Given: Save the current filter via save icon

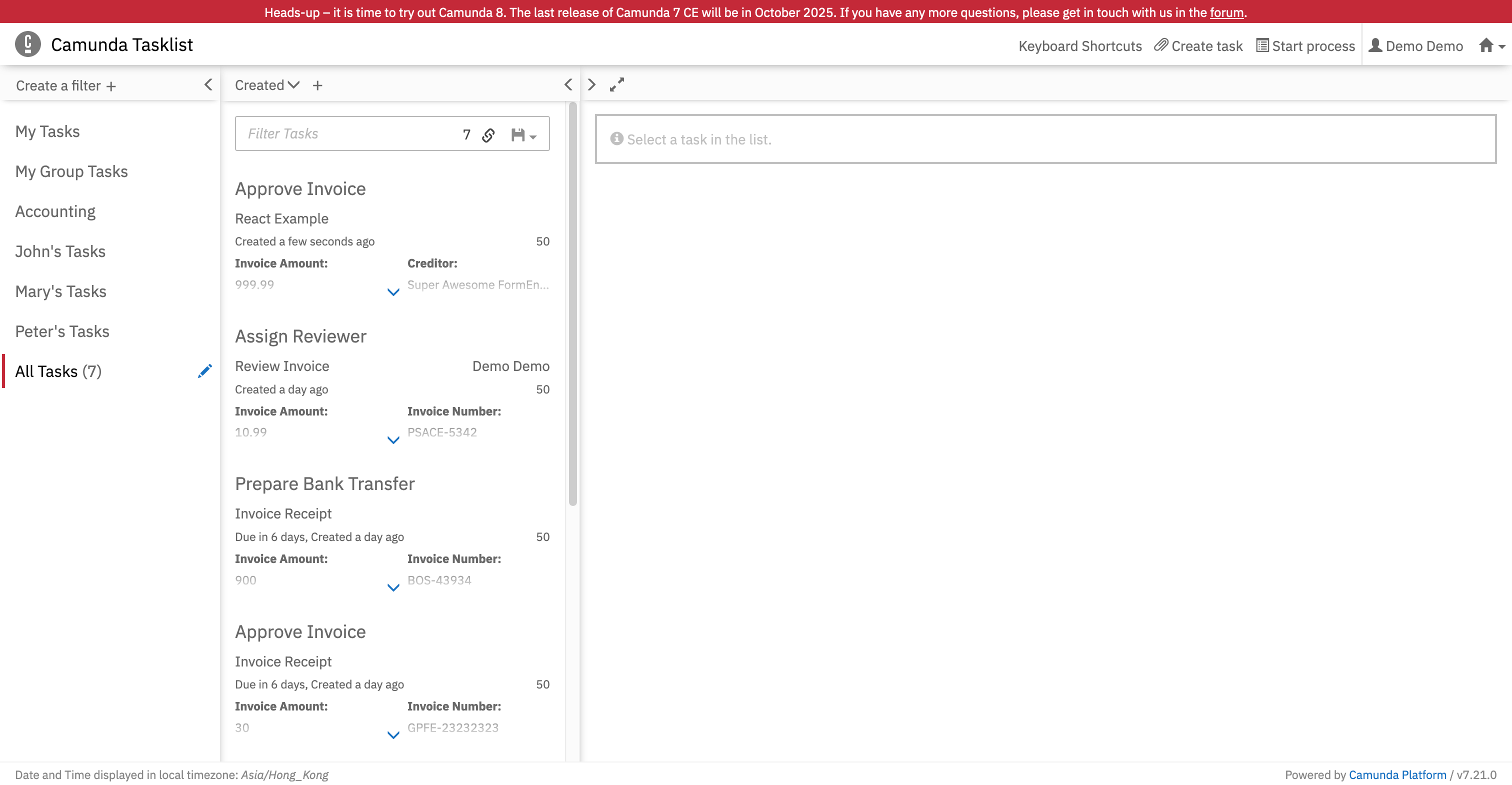Looking at the screenshot, I should (516, 134).
